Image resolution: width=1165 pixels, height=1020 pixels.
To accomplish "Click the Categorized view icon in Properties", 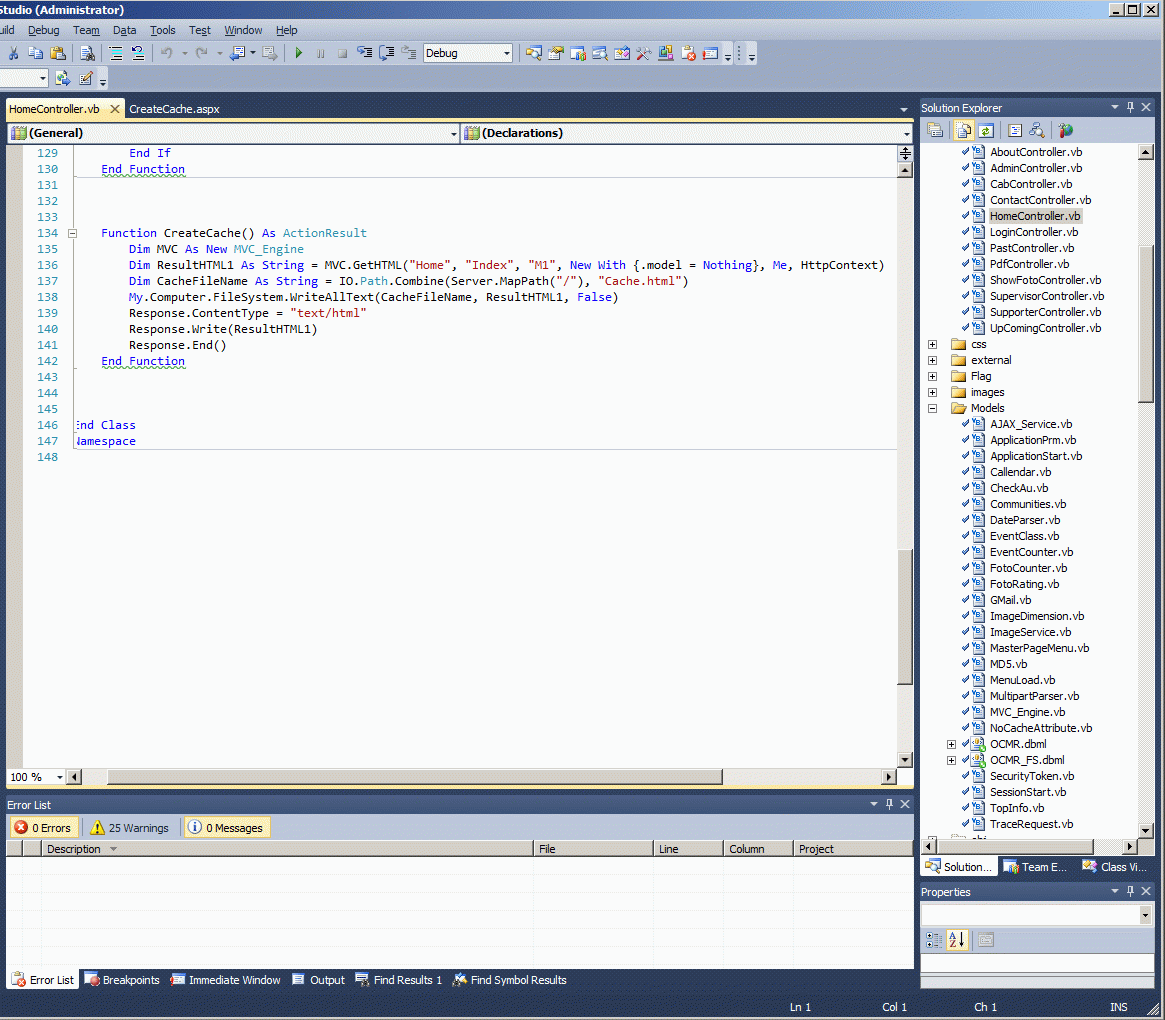I will click(x=934, y=940).
